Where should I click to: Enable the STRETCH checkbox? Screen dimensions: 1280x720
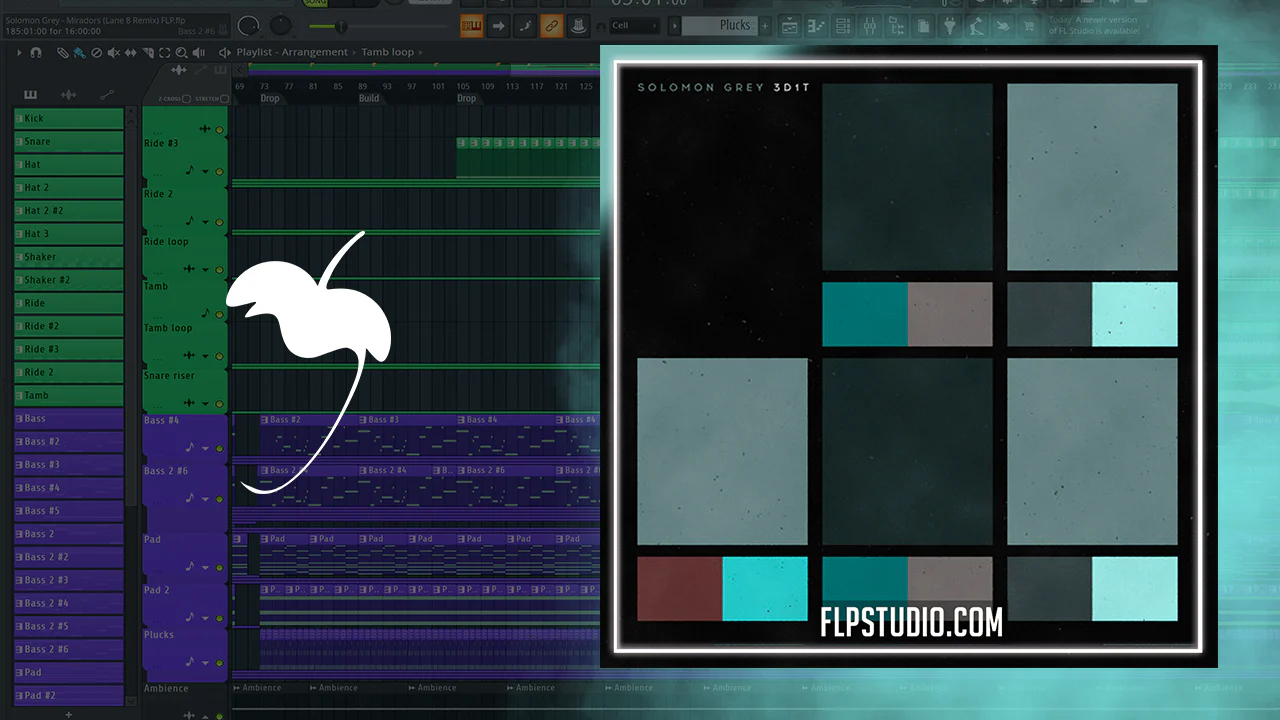(224, 99)
